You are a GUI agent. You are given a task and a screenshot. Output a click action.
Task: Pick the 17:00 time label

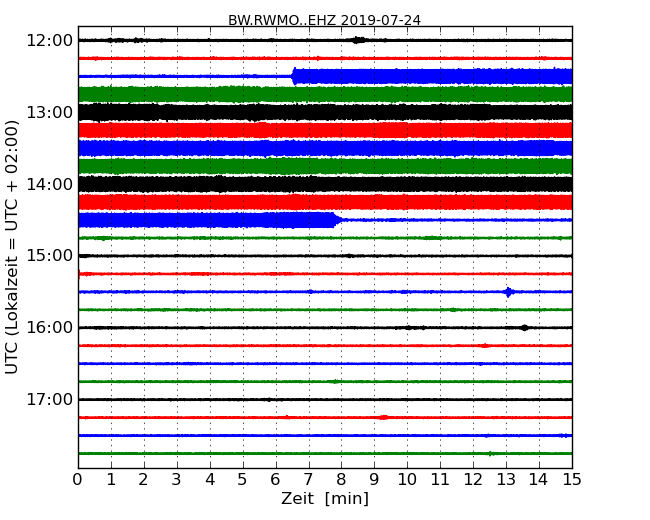click(49, 399)
